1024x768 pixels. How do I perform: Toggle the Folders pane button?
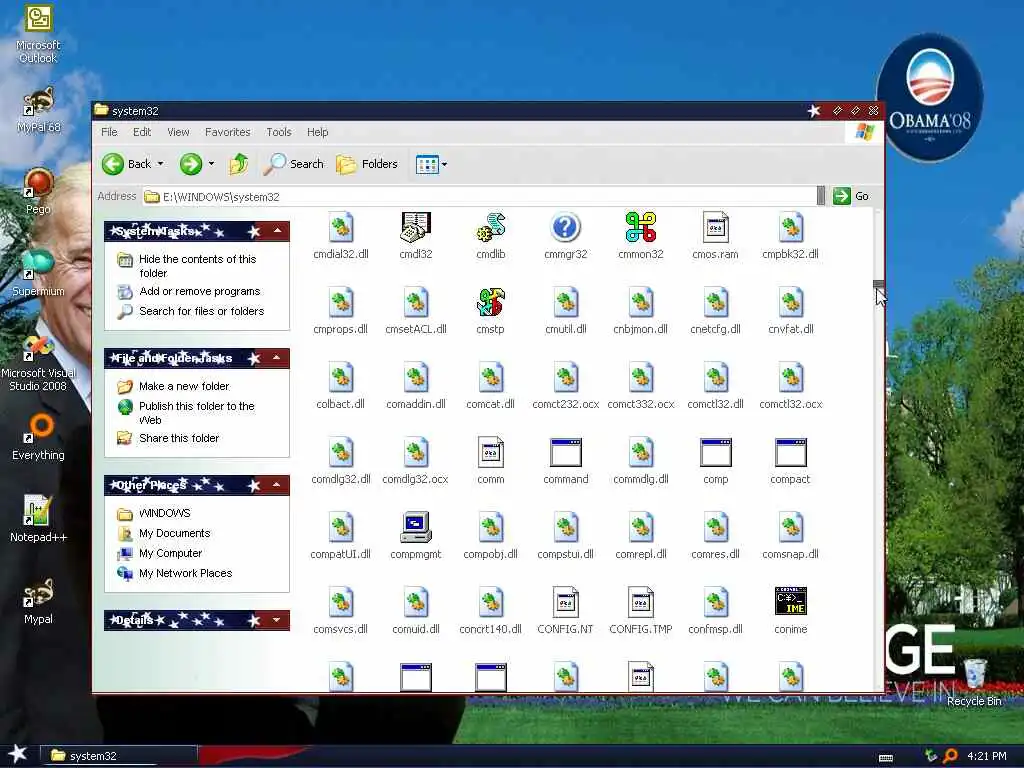click(x=367, y=164)
